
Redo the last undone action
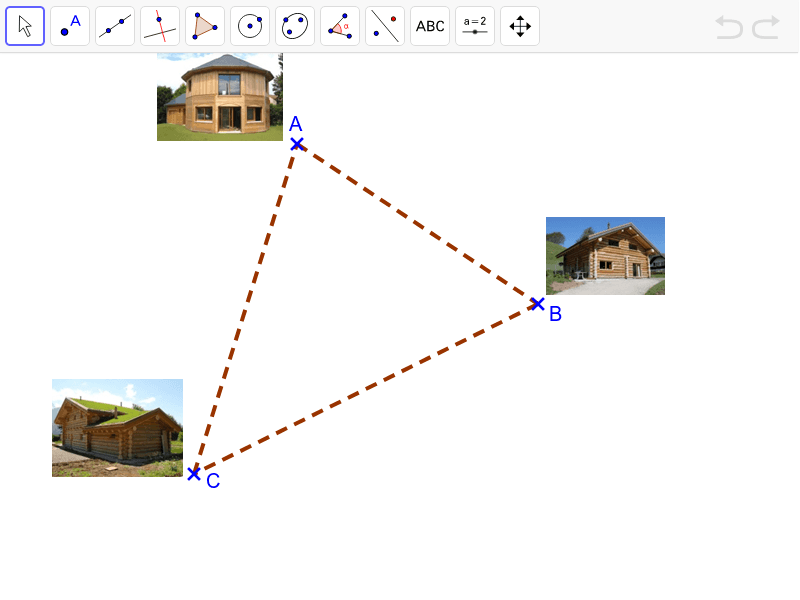pyautogui.click(x=766, y=27)
